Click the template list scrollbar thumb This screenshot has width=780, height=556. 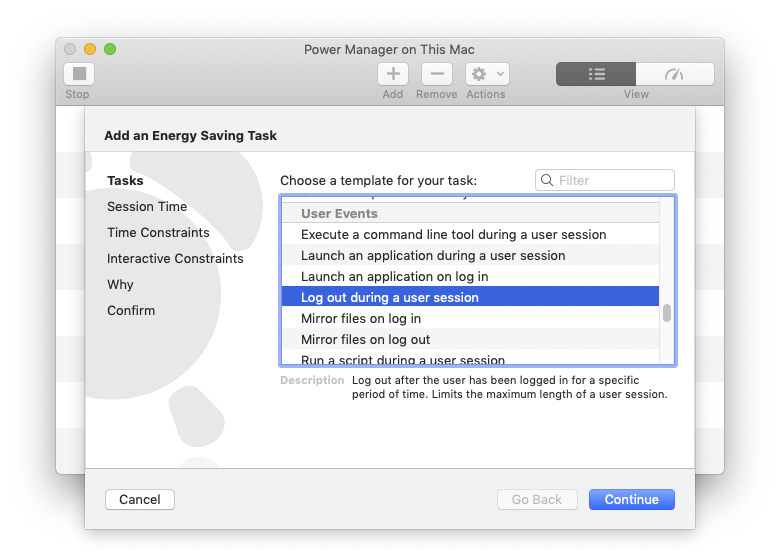[x=667, y=313]
